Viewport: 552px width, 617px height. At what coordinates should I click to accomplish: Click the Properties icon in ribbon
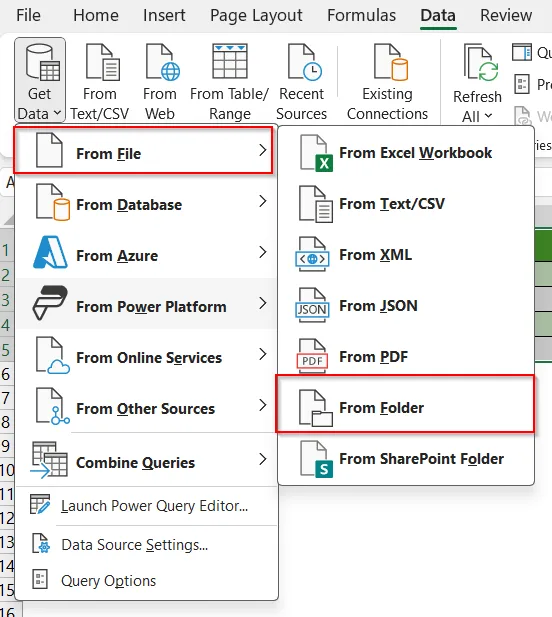(522, 84)
